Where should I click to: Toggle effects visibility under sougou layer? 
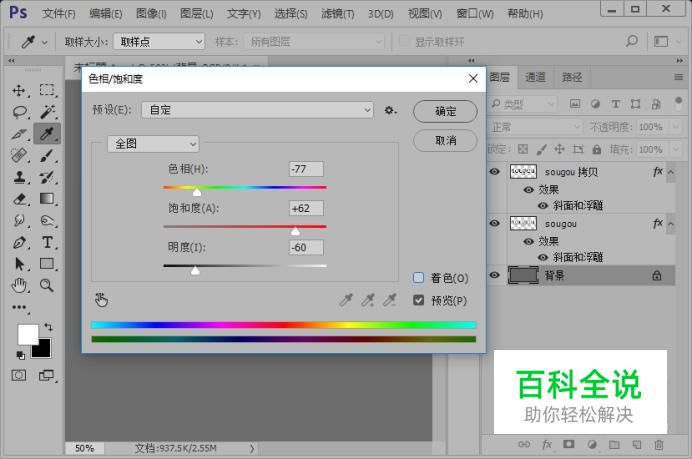point(528,241)
